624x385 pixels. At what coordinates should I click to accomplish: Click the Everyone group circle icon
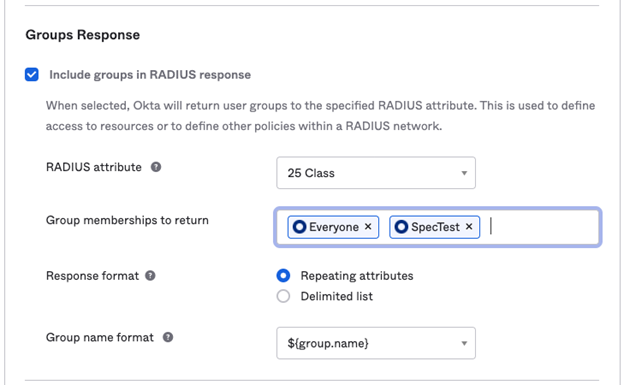299,227
